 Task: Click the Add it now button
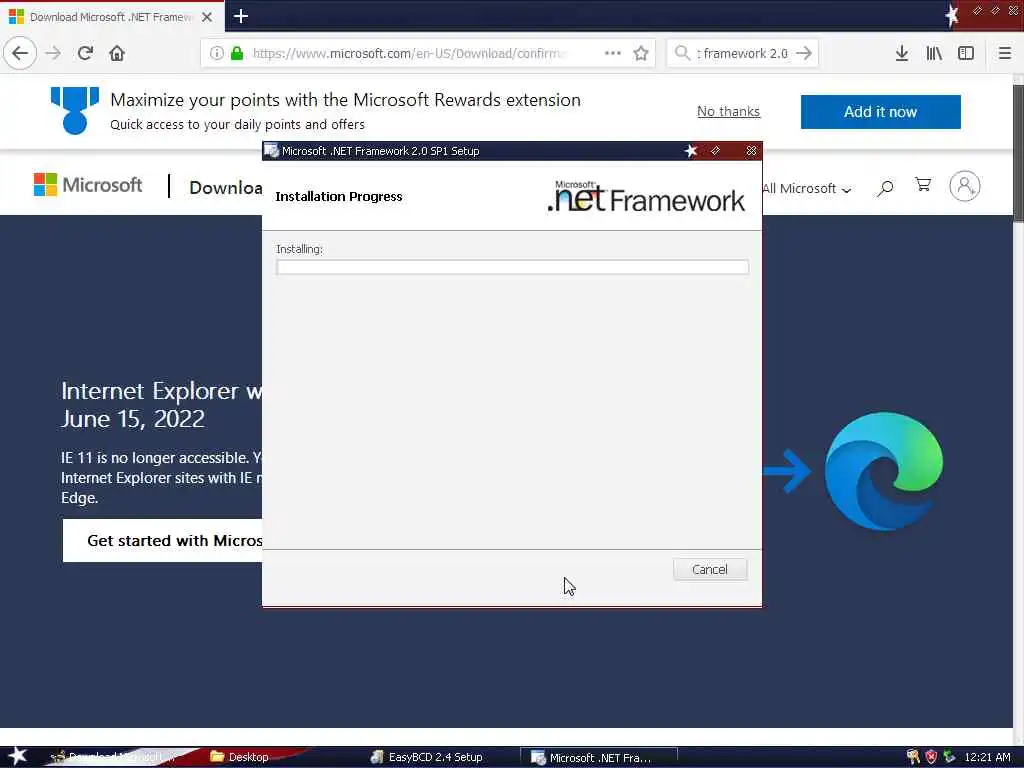click(880, 112)
